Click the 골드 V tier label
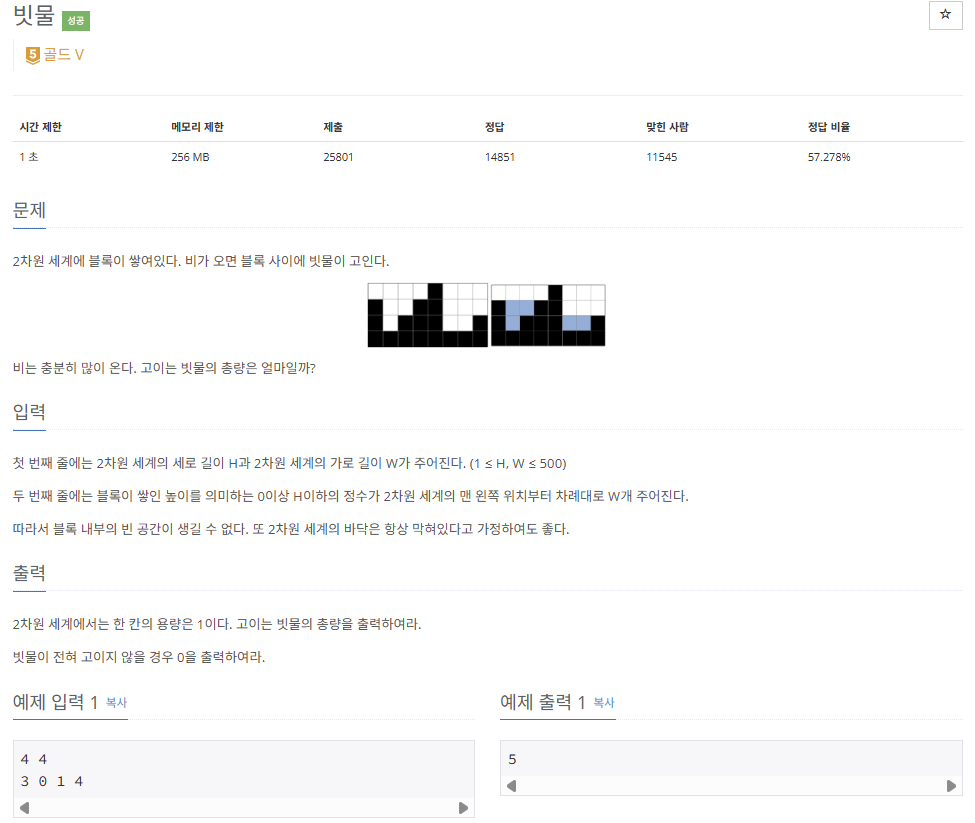The height and width of the screenshot is (823, 975). coord(63,55)
